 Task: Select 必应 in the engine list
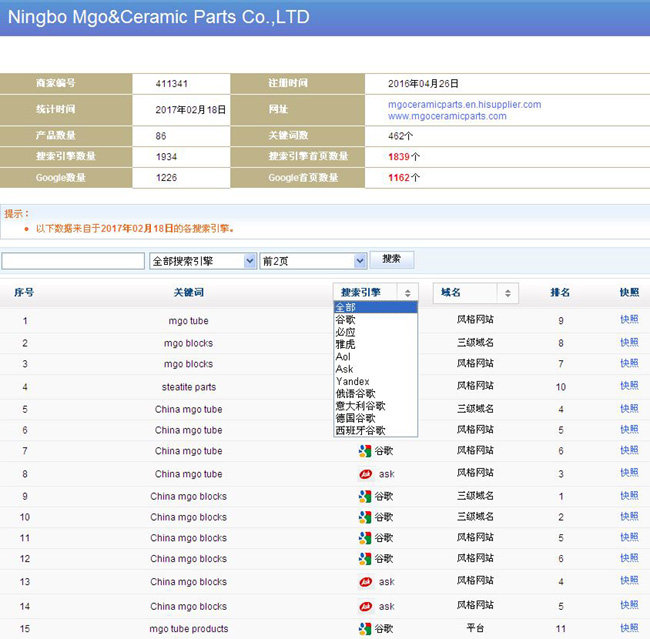[x=375, y=332]
